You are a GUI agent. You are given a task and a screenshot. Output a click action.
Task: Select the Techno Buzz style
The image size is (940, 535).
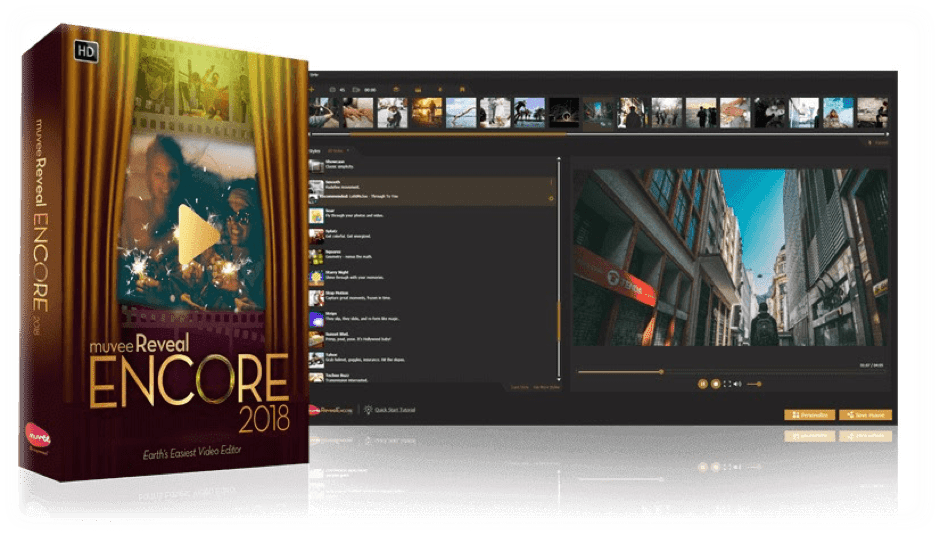(x=432, y=377)
